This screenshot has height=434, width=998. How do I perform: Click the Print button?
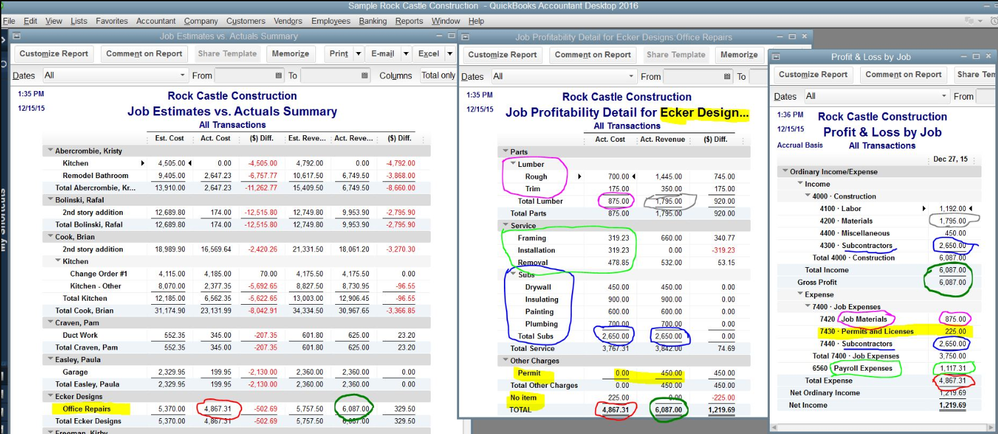339,54
